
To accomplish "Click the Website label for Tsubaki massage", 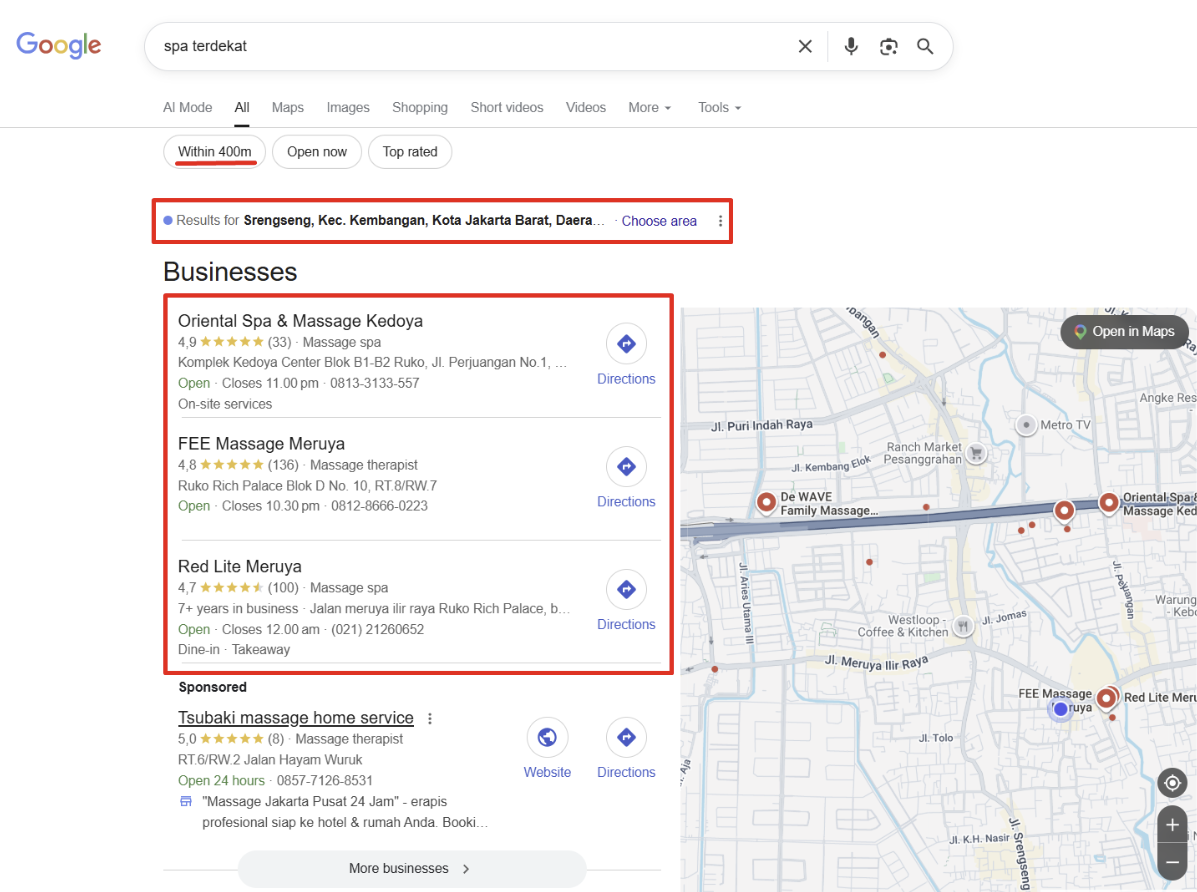I will pyautogui.click(x=547, y=772).
